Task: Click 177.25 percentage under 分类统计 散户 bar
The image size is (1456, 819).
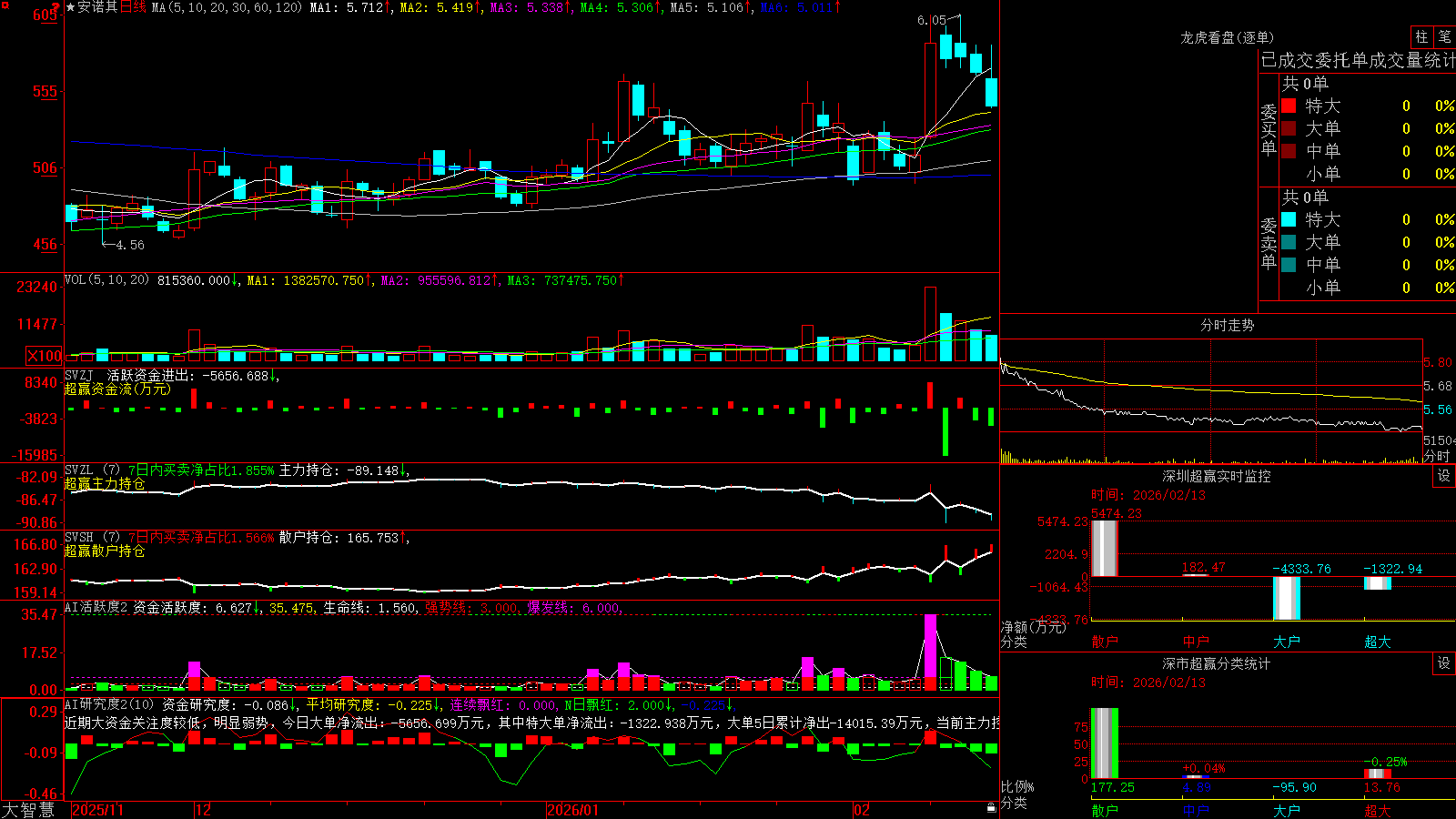Action: [x=1112, y=787]
